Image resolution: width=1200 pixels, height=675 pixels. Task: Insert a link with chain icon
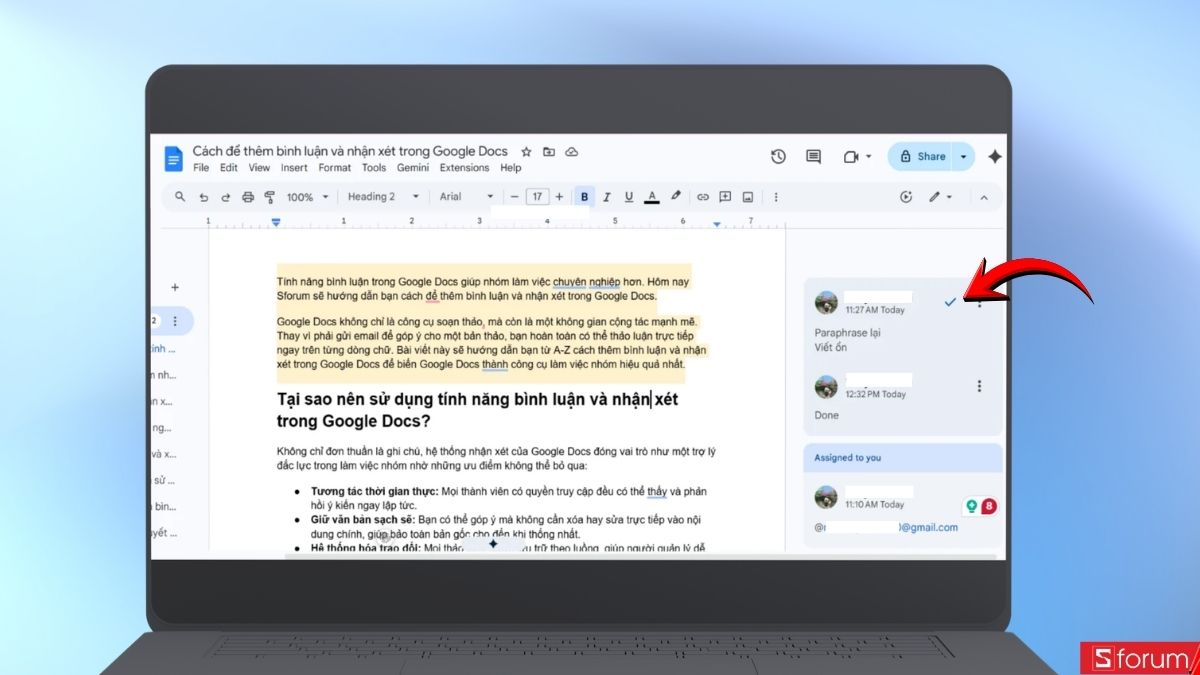point(703,197)
